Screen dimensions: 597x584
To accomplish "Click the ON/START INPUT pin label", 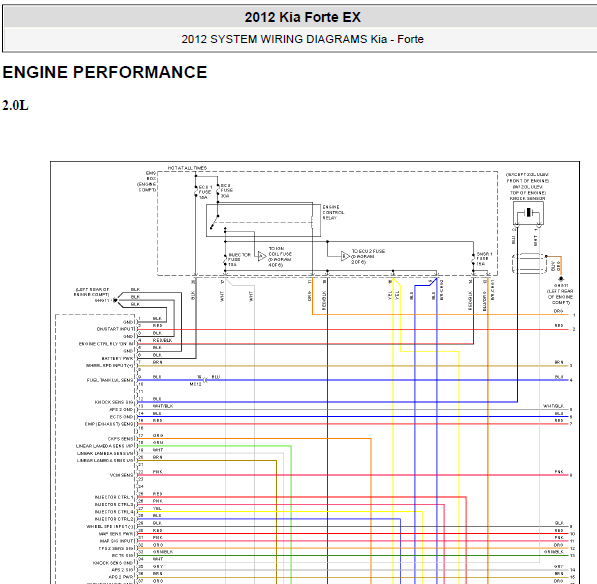I will coord(115,329).
